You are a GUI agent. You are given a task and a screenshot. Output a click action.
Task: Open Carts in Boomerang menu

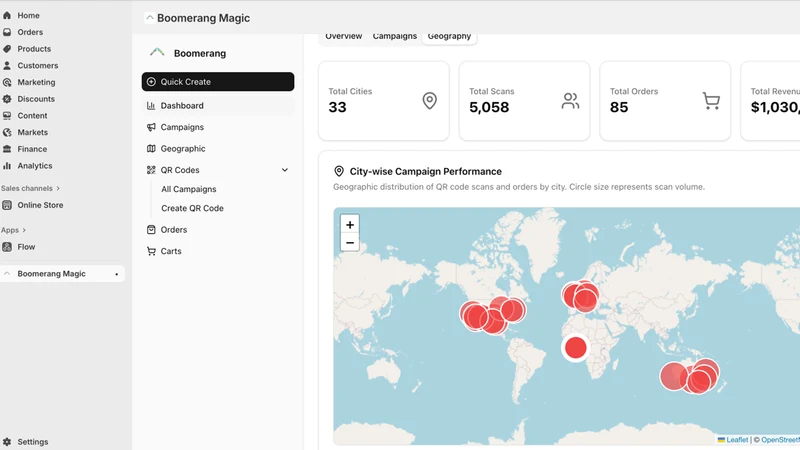(218, 251)
